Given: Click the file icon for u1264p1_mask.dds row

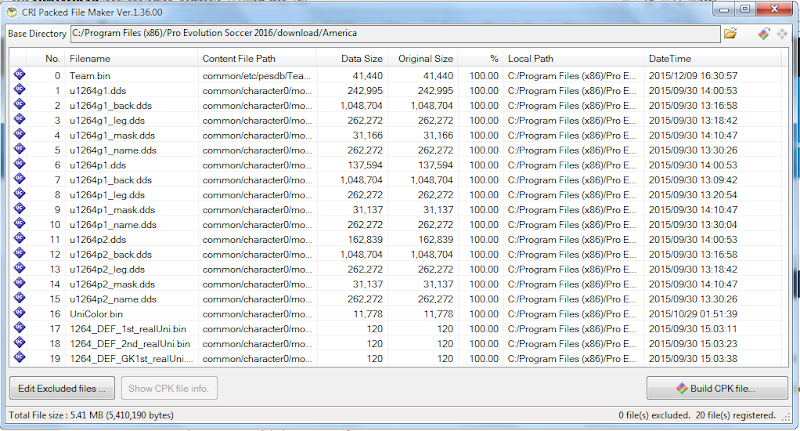Looking at the screenshot, I should point(19,209).
